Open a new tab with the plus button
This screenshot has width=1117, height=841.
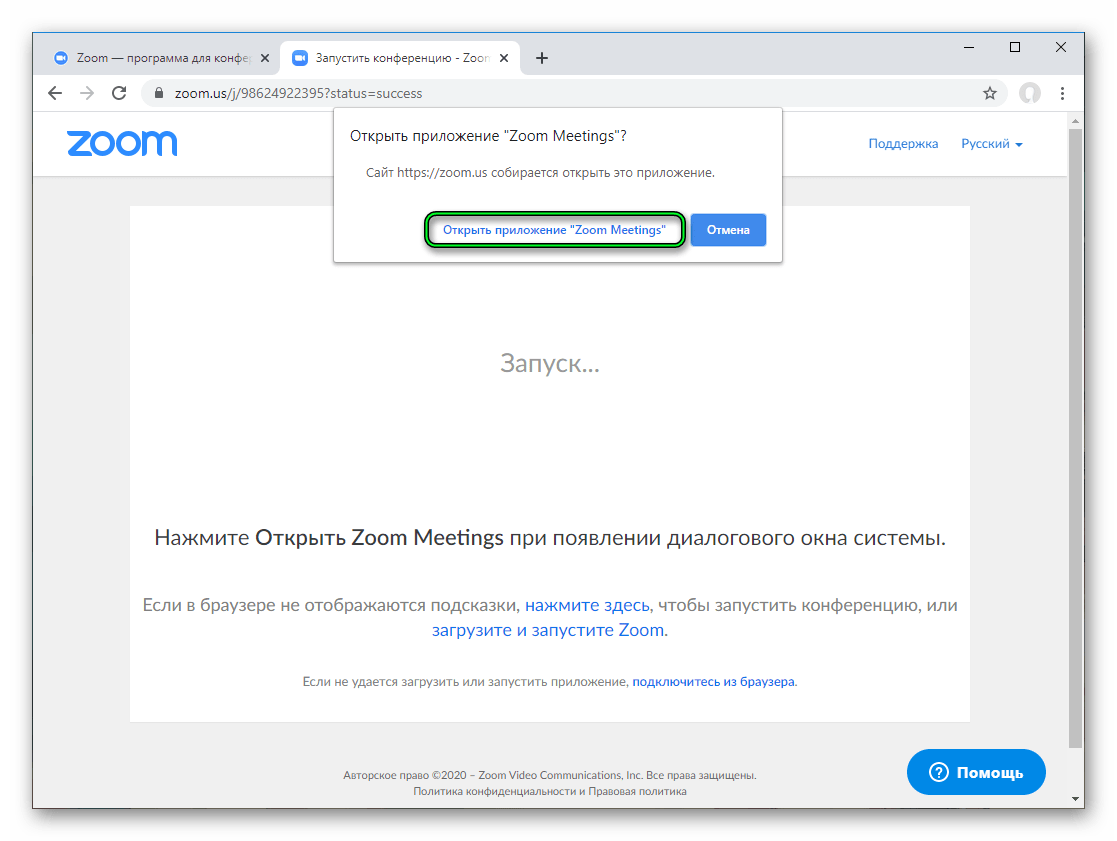[x=542, y=58]
